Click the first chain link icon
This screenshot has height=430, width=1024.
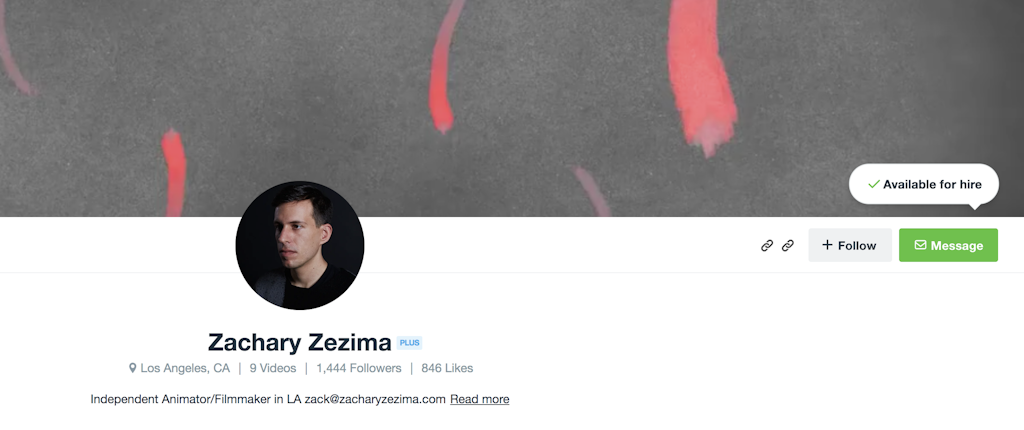coord(767,245)
